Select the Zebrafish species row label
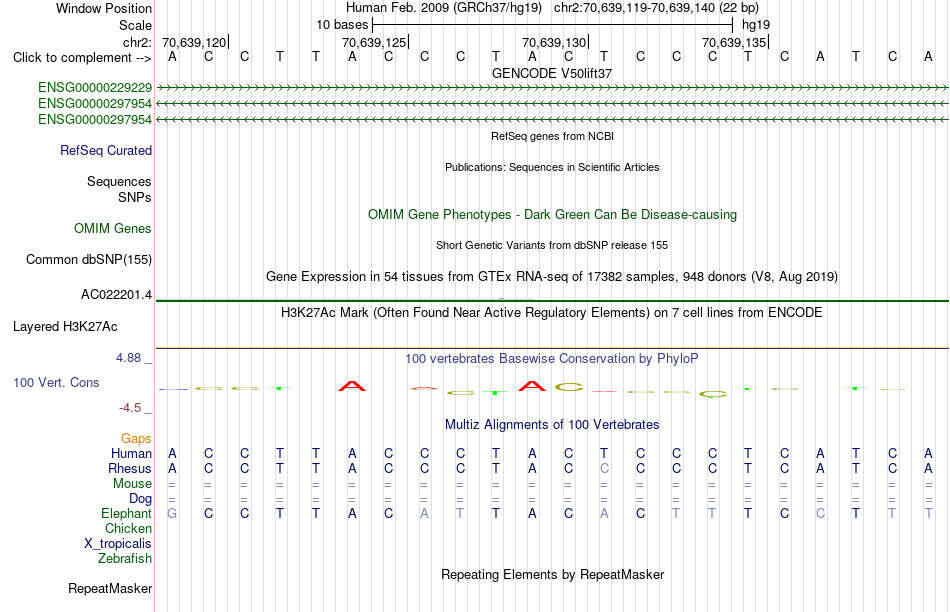The image size is (950, 612). pos(125,558)
